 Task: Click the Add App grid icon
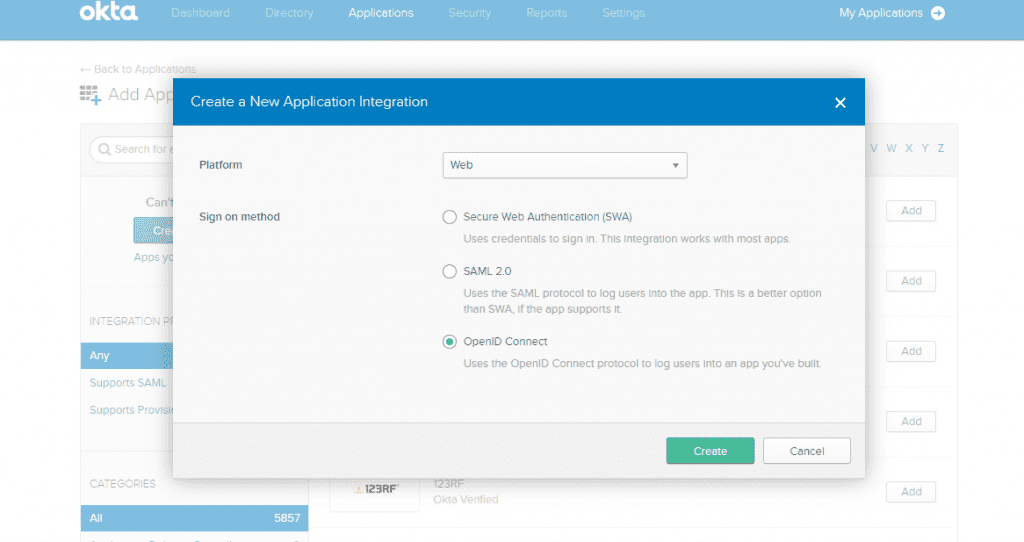(90, 95)
